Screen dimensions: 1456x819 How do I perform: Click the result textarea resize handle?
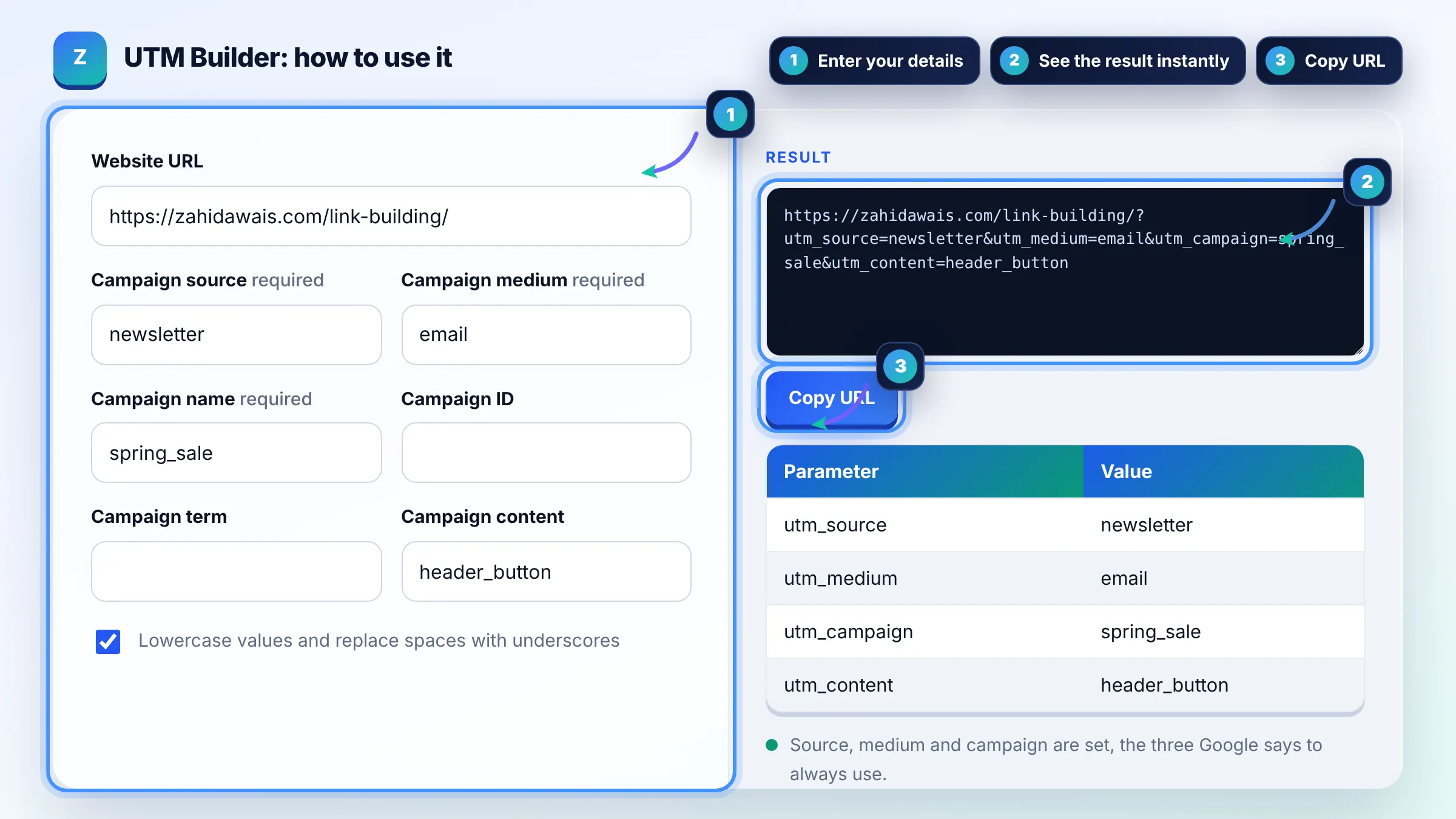[x=1359, y=351]
